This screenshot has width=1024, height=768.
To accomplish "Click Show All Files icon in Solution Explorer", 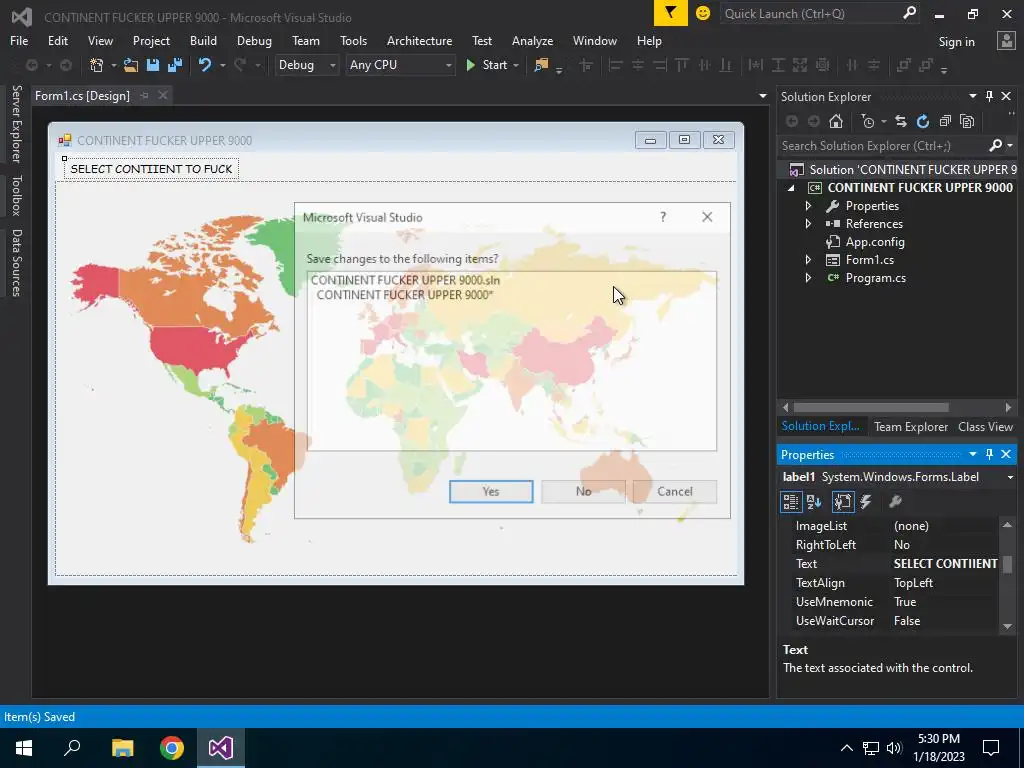I will [x=967, y=121].
